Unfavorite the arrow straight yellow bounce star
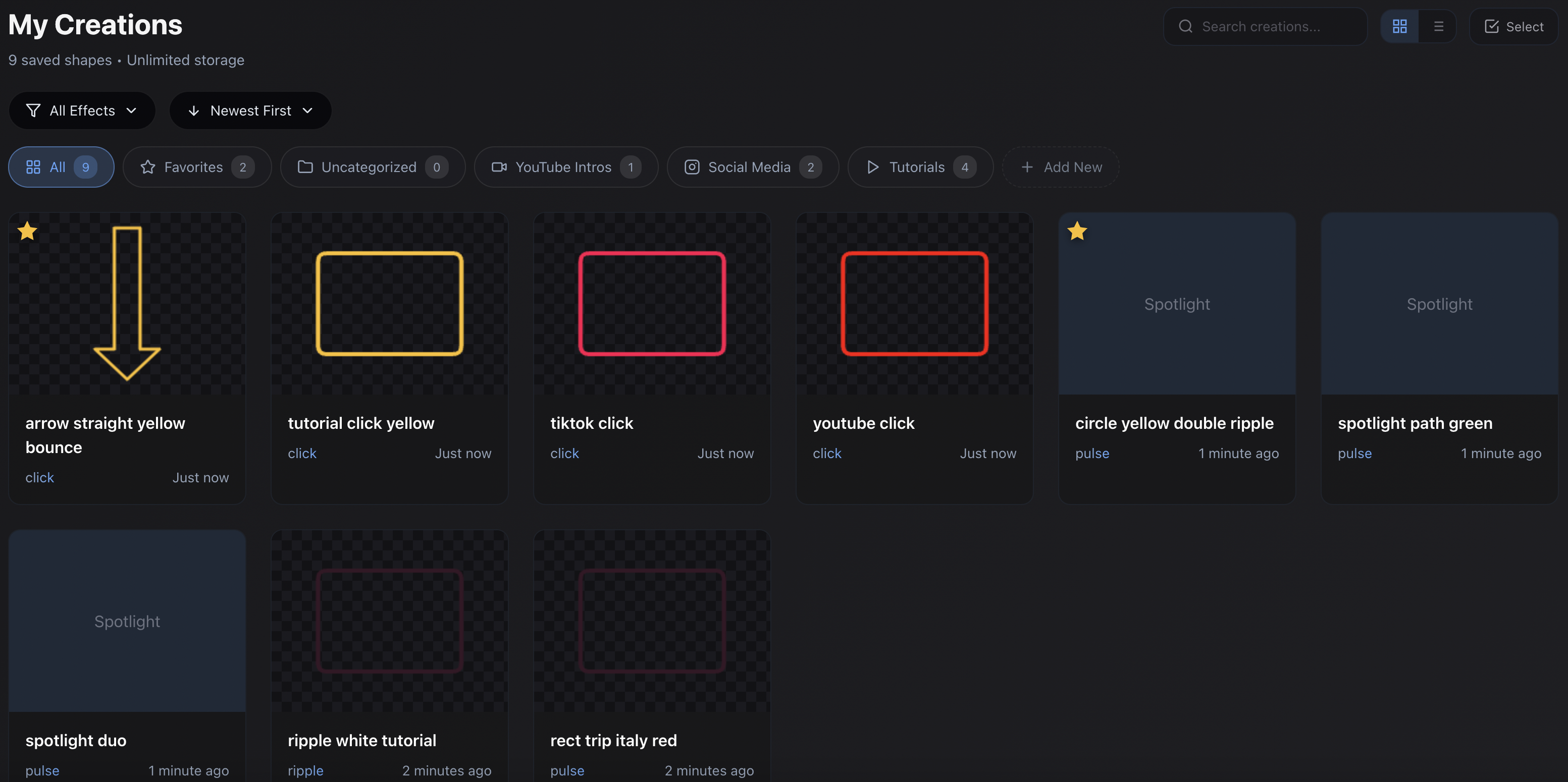 (27, 231)
